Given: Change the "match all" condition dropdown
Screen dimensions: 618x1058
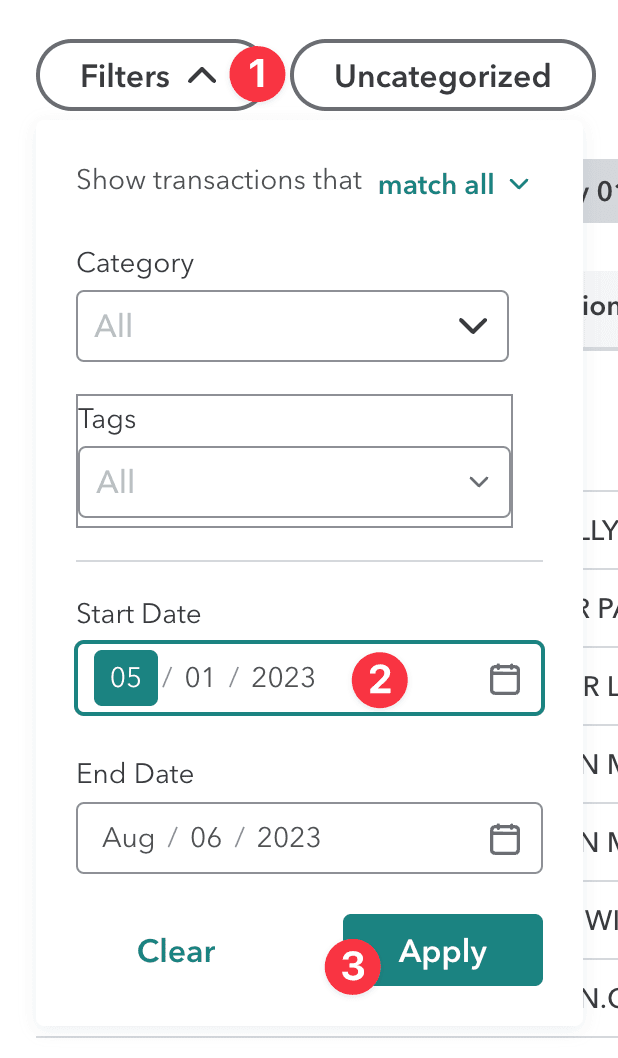Looking at the screenshot, I should pos(452,184).
